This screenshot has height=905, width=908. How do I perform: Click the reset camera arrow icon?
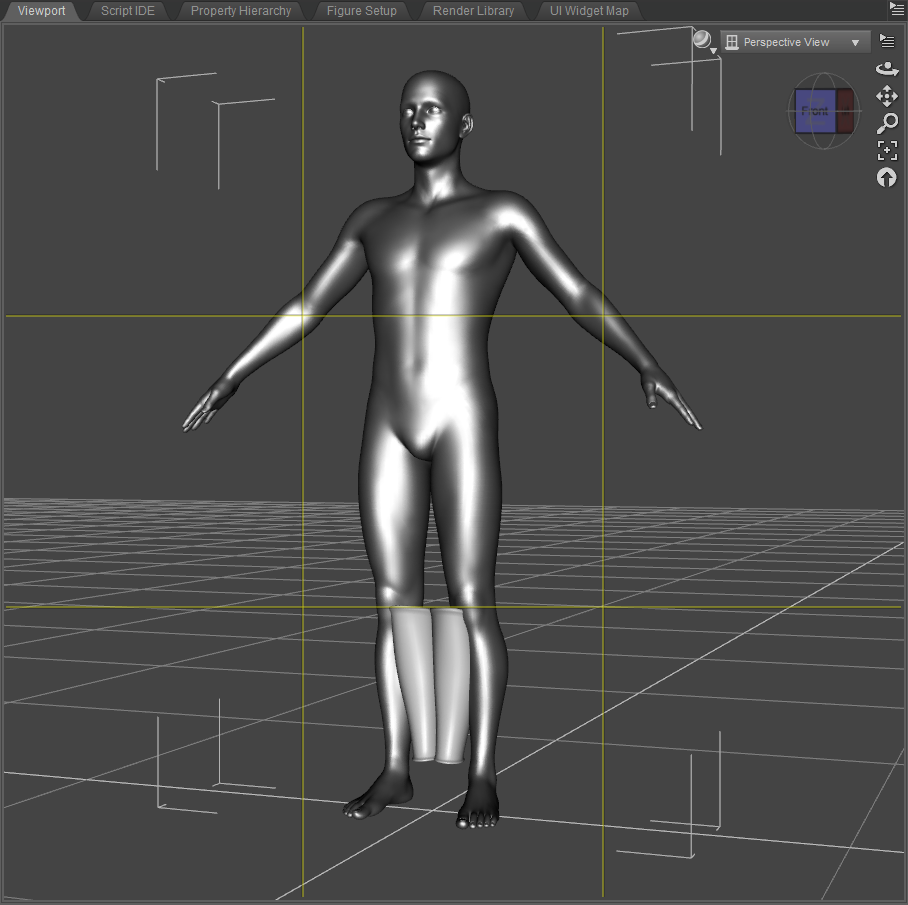(887, 178)
